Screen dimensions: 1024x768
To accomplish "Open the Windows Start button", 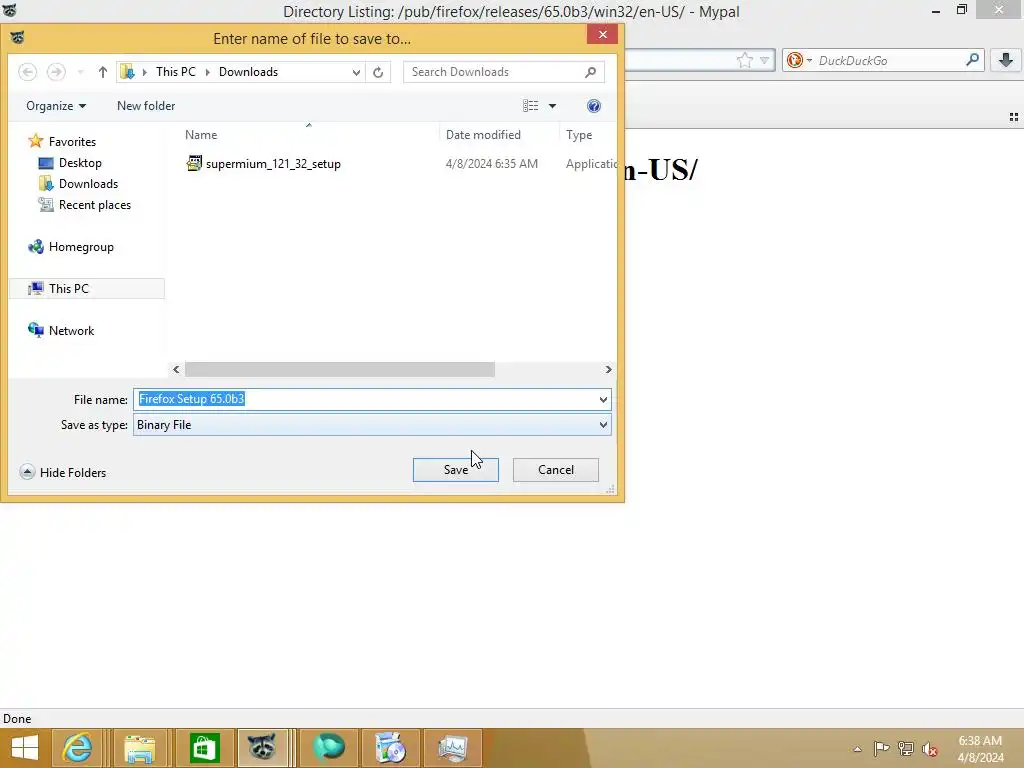I will coord(25,748).
